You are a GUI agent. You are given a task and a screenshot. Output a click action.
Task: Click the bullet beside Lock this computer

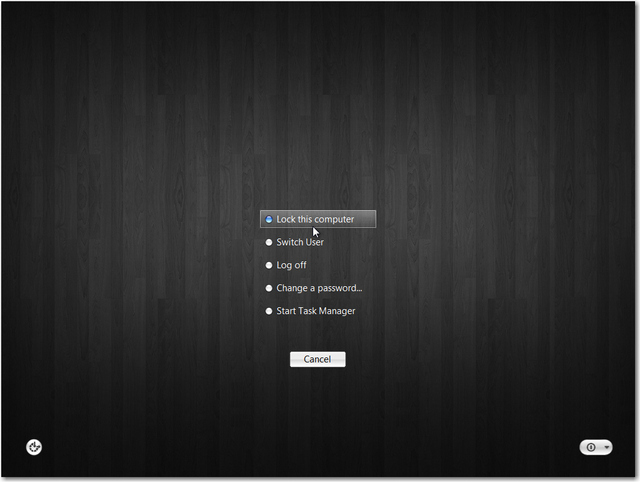tap(269, 220)
